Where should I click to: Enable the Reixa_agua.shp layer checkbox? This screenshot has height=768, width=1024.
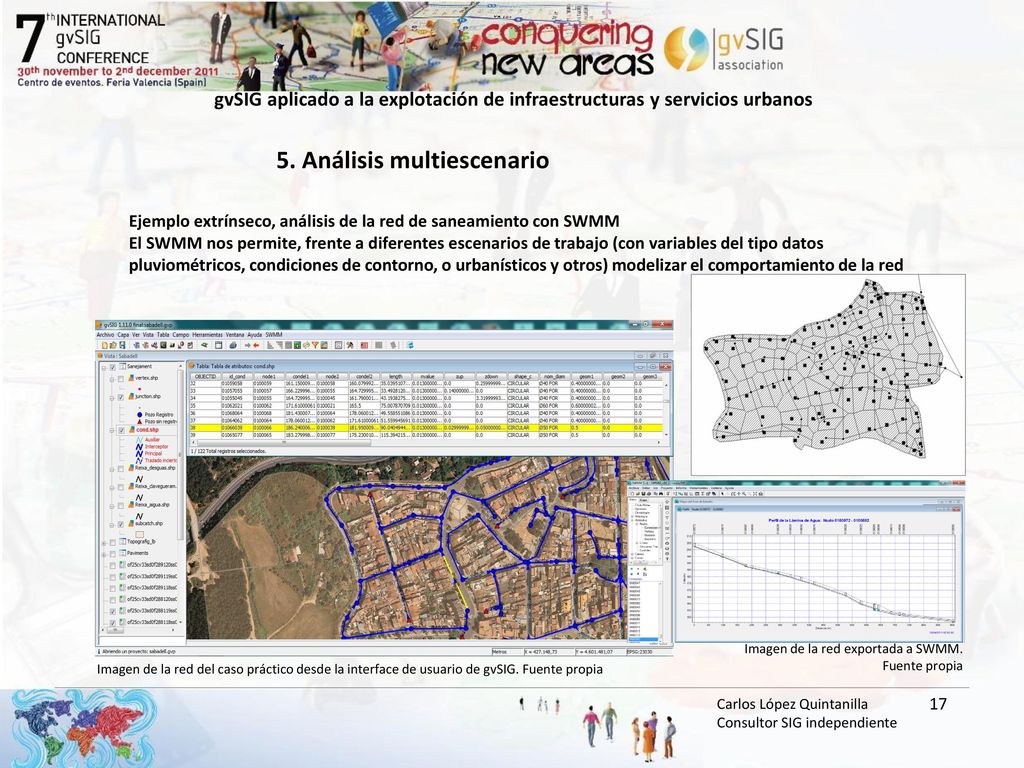pyautogui.click(x=121, y=505)
